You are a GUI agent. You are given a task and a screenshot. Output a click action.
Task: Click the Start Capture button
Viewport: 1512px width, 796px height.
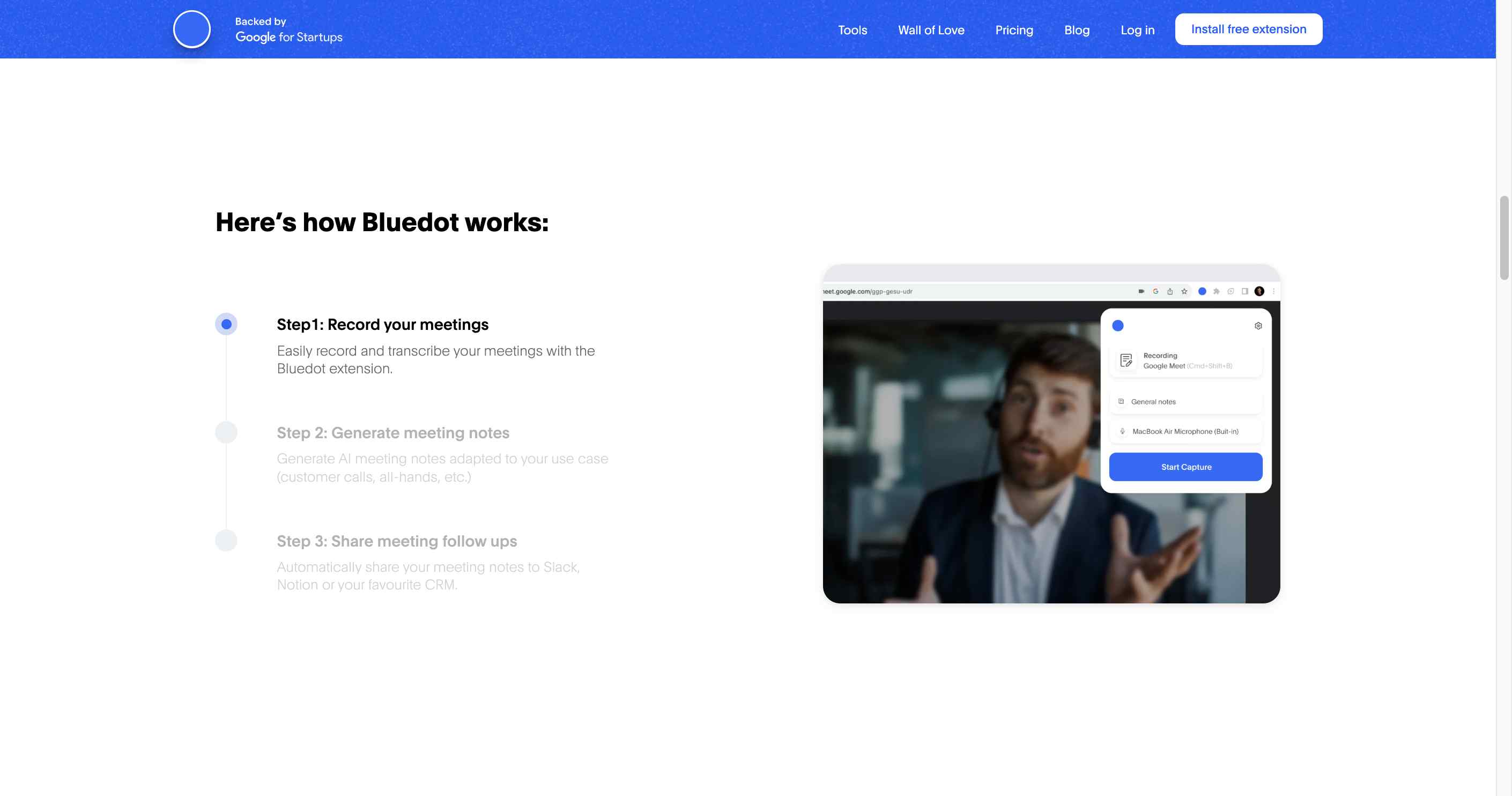(1185, 467)
